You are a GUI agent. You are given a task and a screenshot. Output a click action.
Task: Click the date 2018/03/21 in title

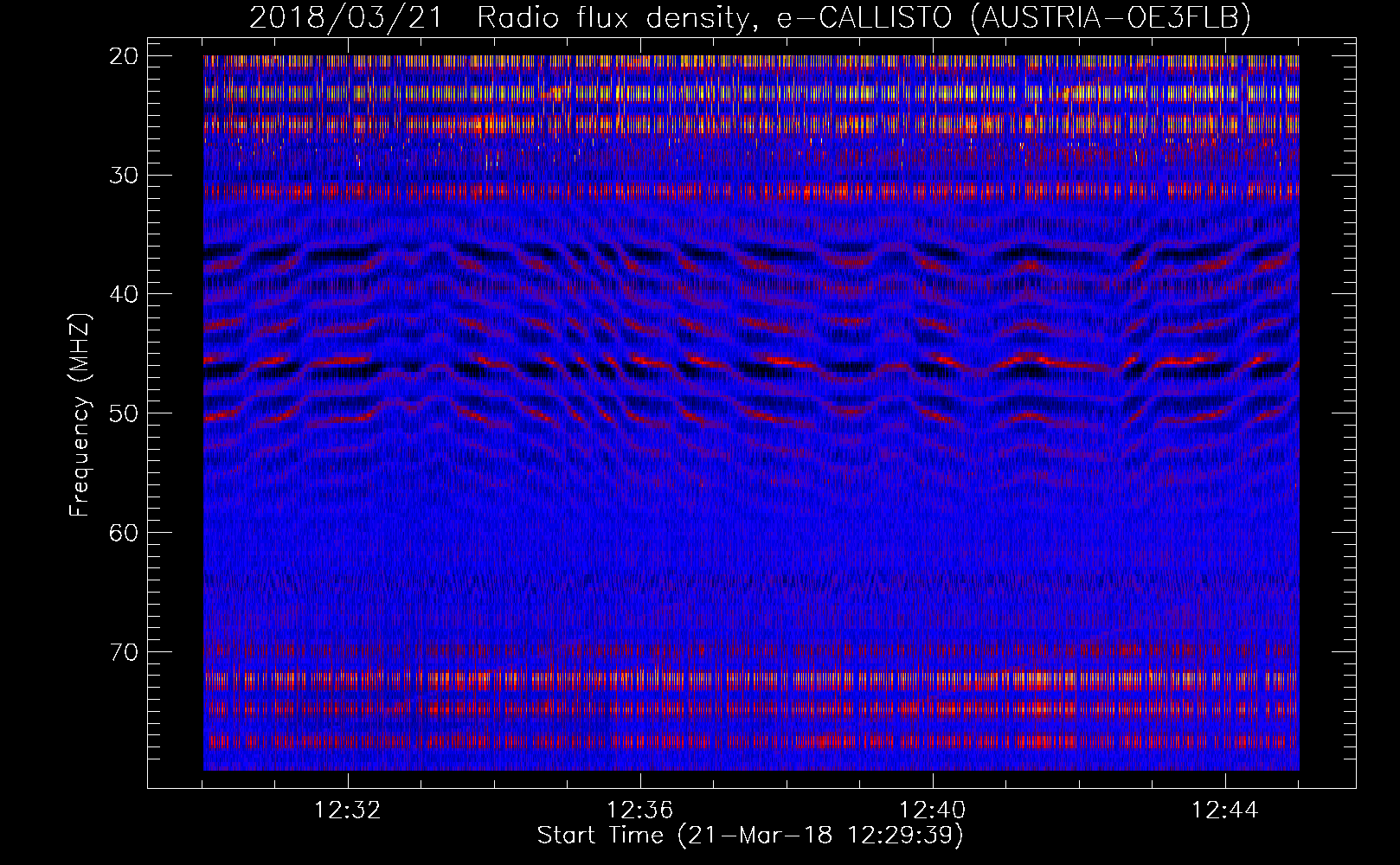pos(346,17)
